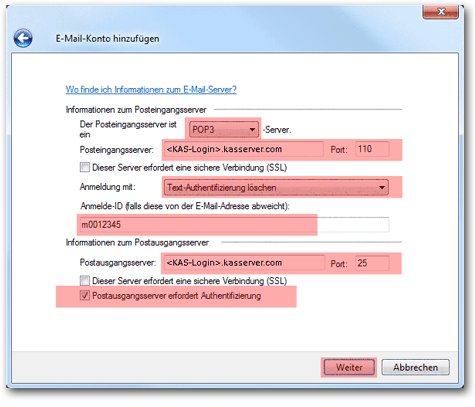Image resolution: width=475 pixels, height=407 pixels.
Task: Click the 'Anmelde-ID (falls diese von der E-Mail-Adresse abweicht):' label
Action: (x=185, y=206)
